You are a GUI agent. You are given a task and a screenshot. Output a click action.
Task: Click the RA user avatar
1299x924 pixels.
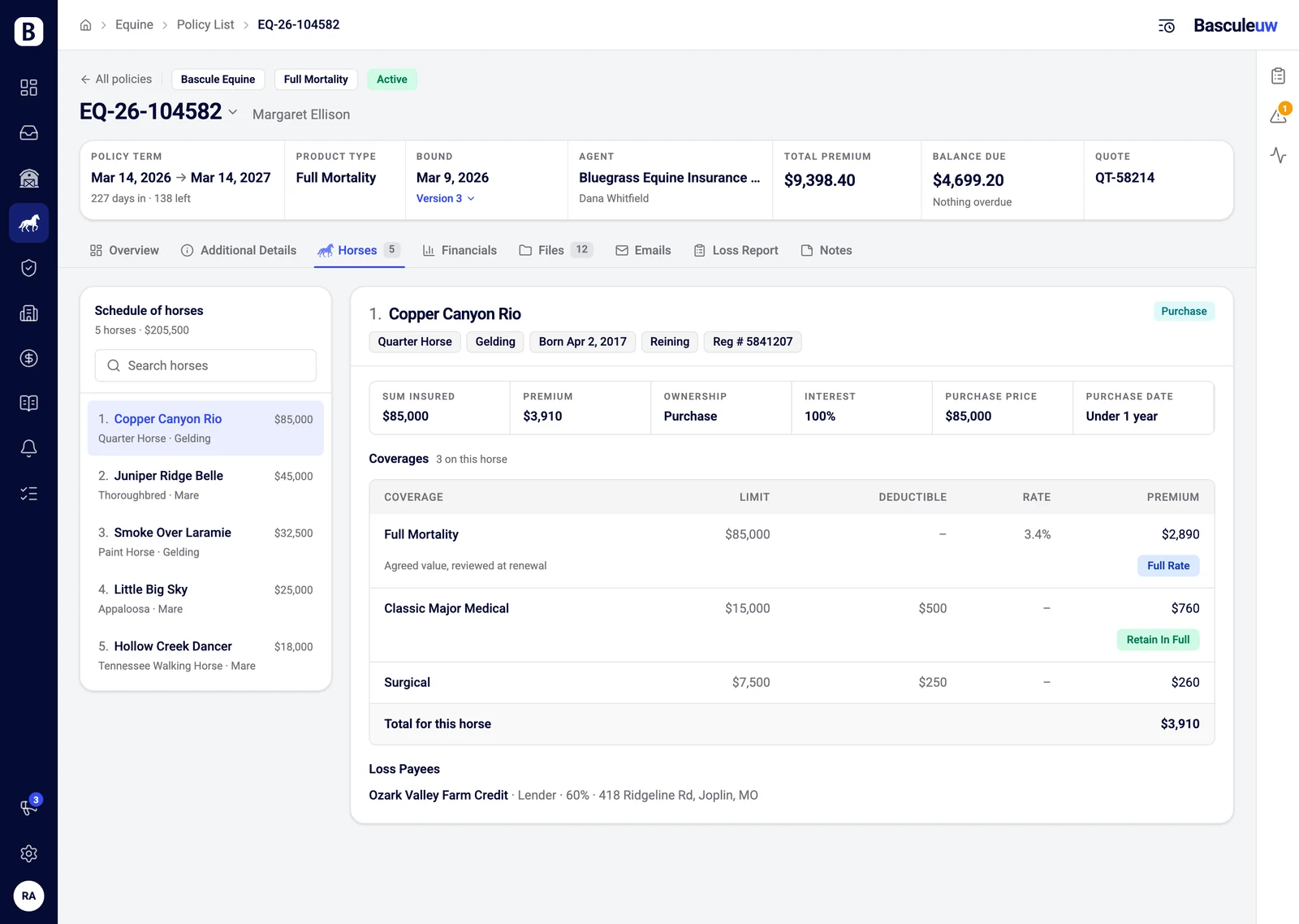click(28, 896)
